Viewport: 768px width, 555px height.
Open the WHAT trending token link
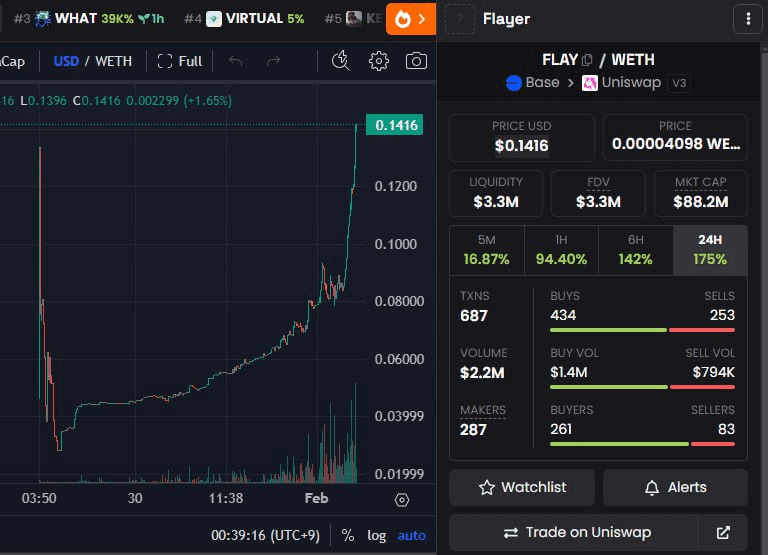click(x=89, y=19)
